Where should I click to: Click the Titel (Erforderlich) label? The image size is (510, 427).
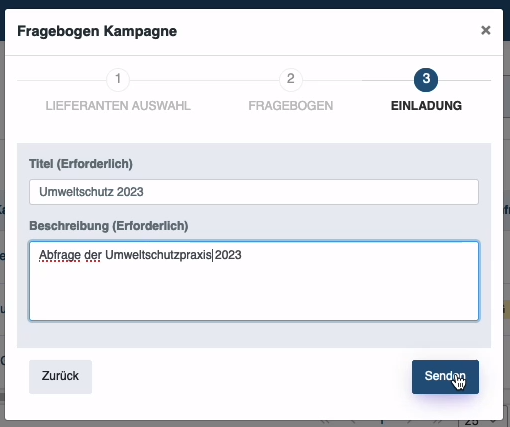pos(81,164)
